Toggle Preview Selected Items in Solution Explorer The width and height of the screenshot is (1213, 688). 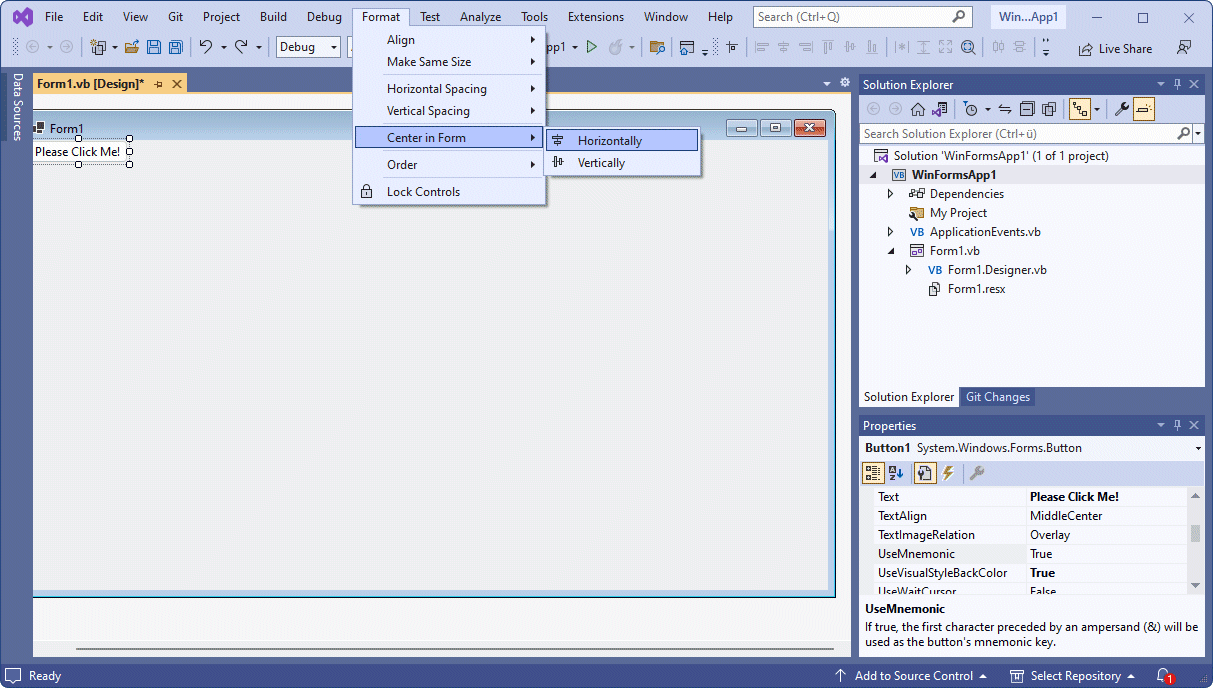click(x=1144, y=109)
